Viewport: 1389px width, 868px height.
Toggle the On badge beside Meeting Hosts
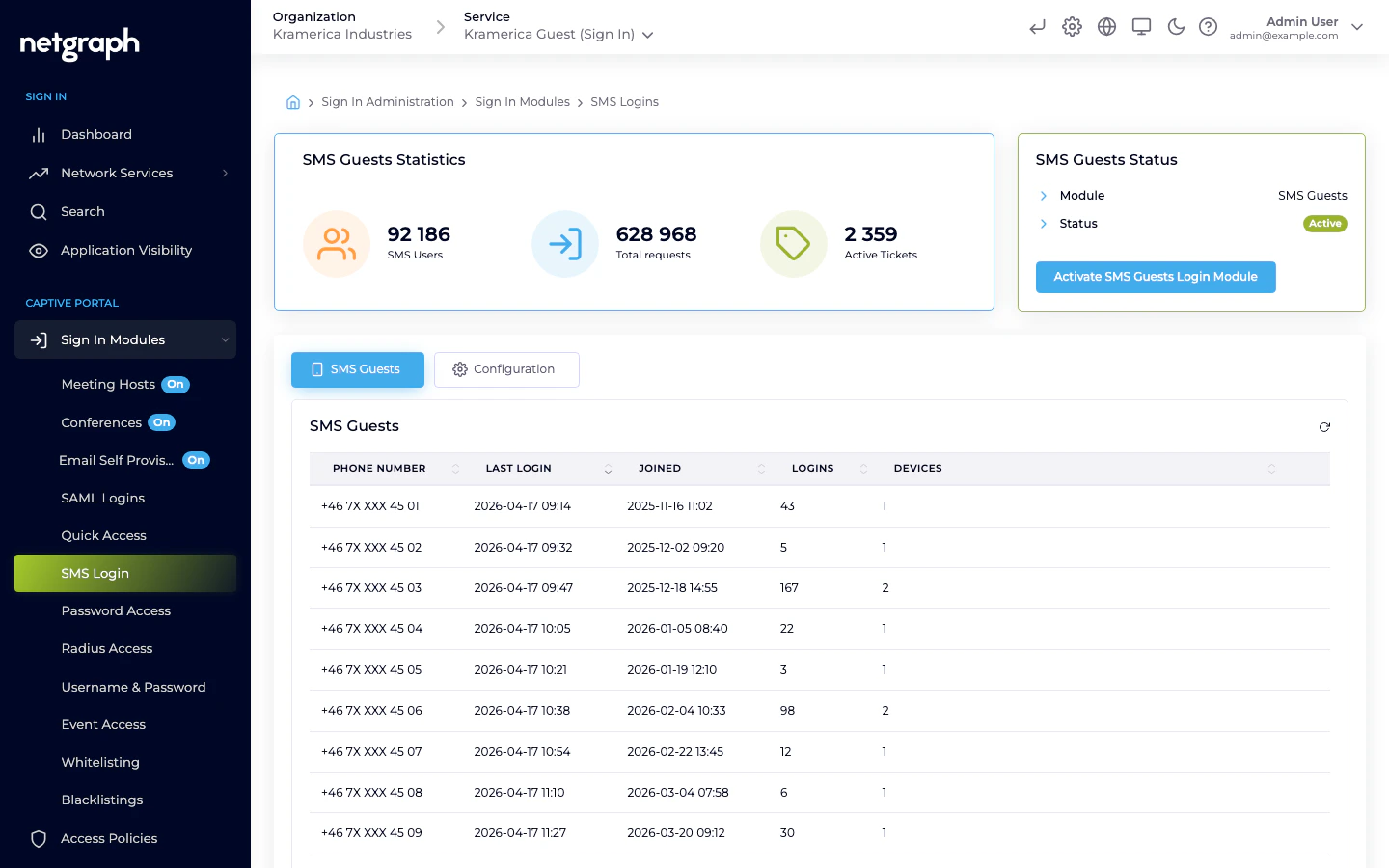click(176, 384)
